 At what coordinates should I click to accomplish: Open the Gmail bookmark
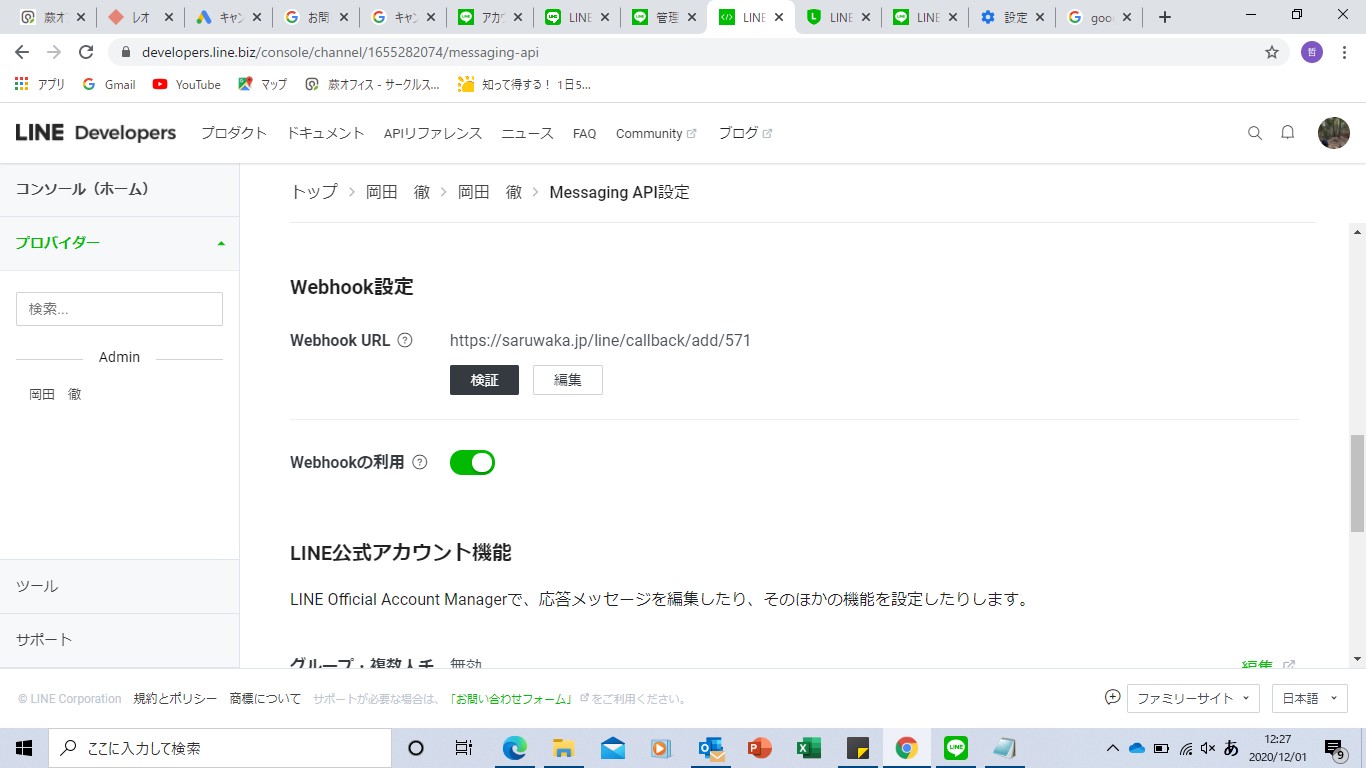109,84
